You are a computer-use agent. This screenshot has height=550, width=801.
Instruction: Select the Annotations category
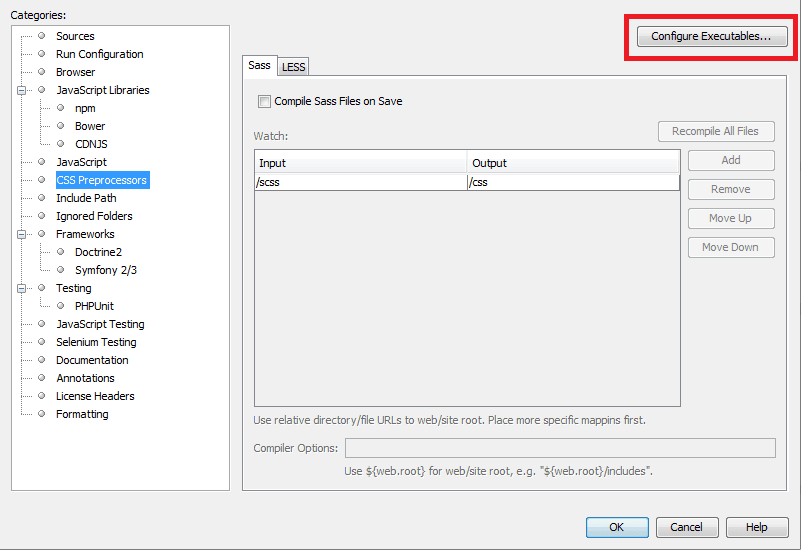click(x=85, y=378)
